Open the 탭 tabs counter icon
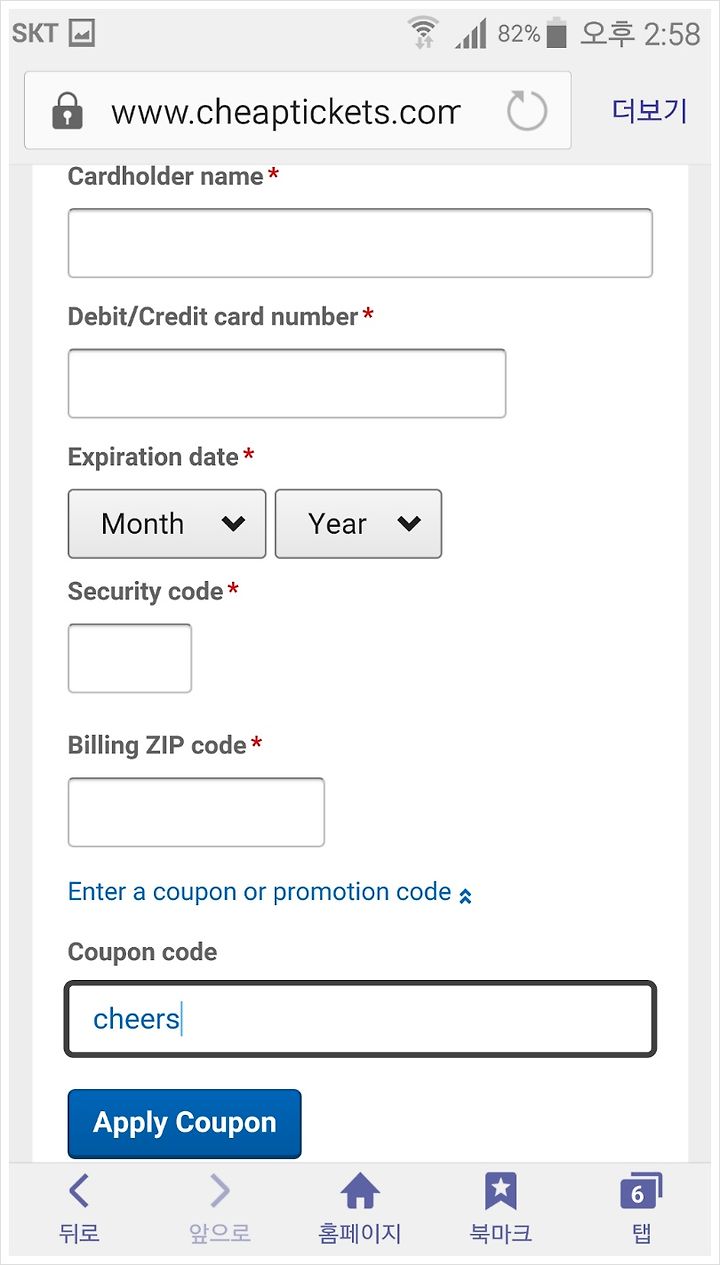720x1265 pixels. 641,1191
